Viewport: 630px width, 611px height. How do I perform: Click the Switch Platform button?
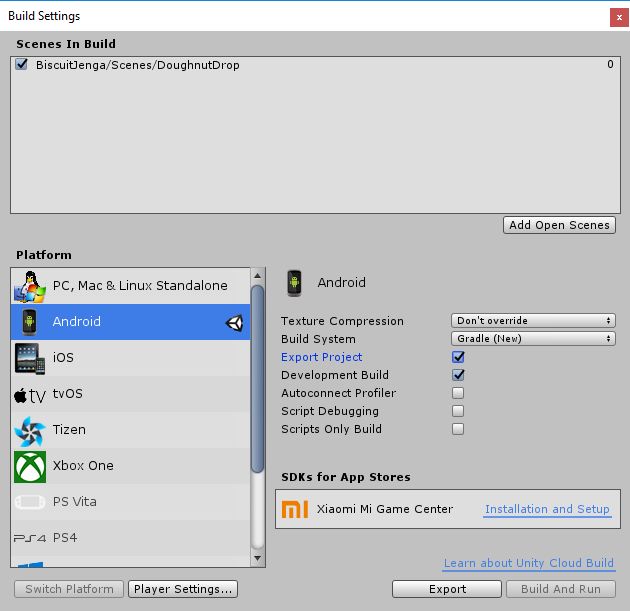[x=69, y=589]
